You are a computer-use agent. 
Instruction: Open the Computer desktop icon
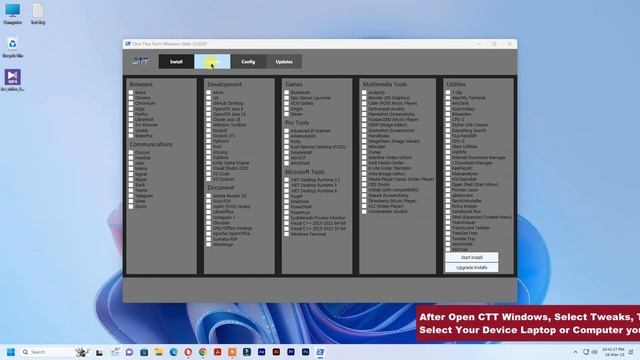13,14
